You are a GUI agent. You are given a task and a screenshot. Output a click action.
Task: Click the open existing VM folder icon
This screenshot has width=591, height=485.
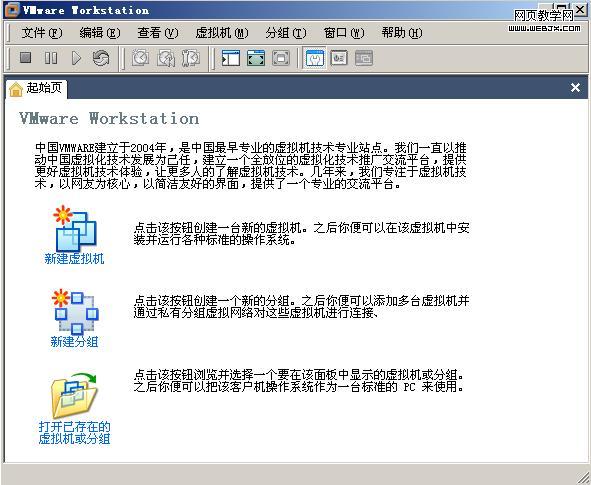[x=74, y=395]
